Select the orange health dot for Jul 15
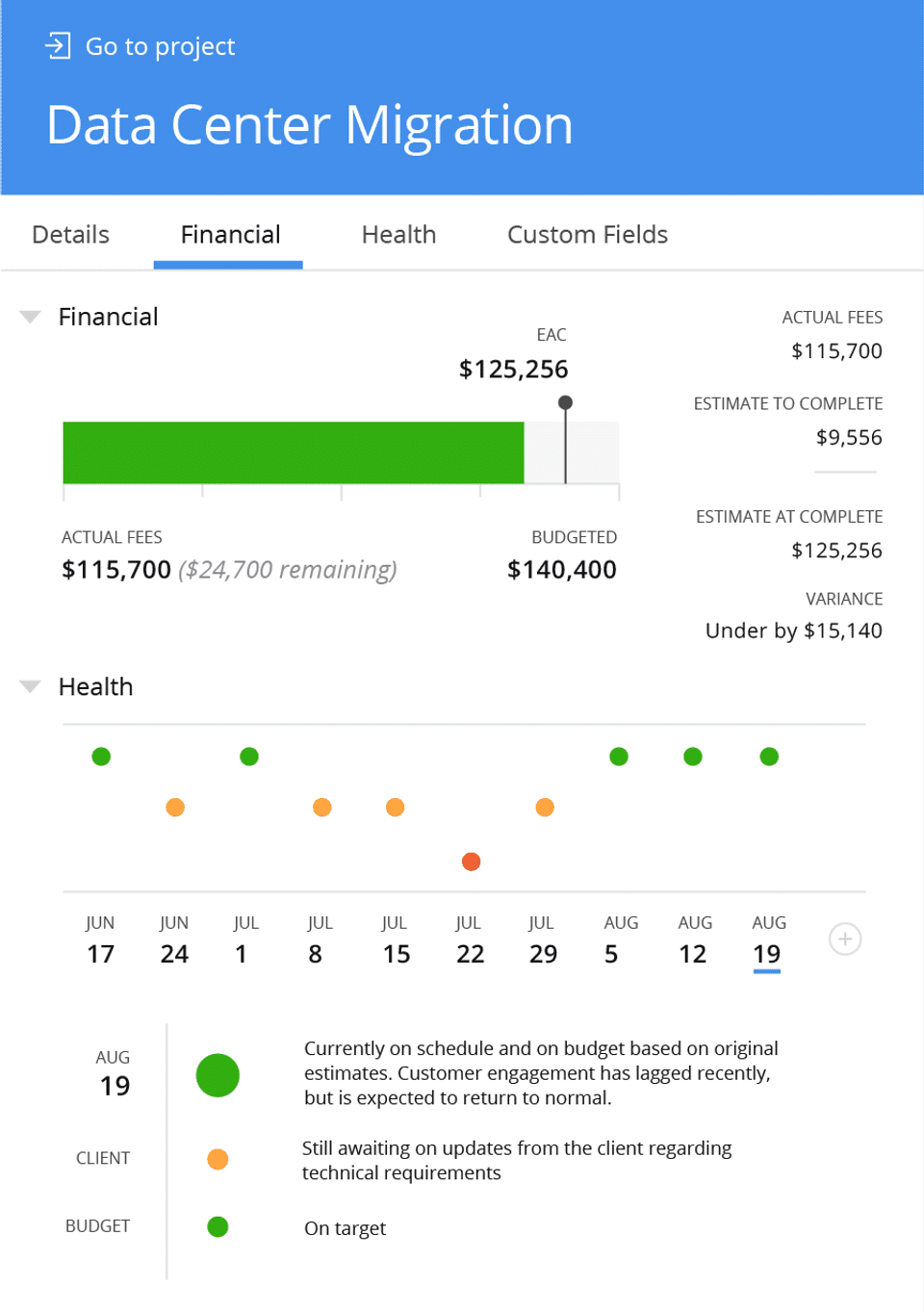The height and width of the screenshot is (1312, 924). (x=395, y=807)
